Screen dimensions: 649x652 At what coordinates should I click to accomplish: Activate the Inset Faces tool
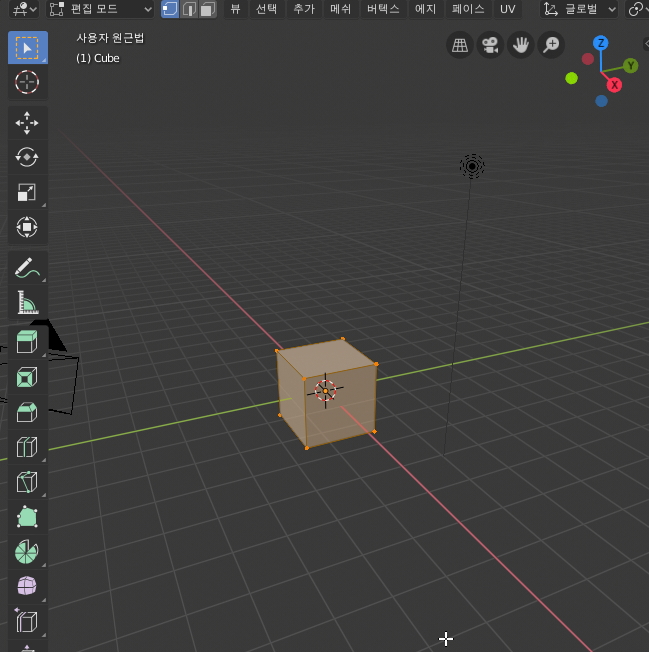[x=27, y=377]
